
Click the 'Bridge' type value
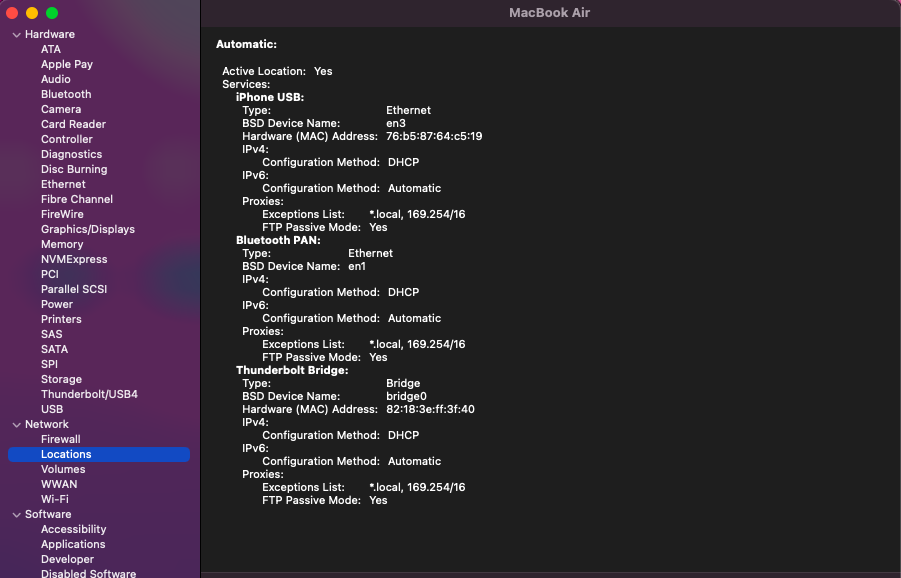pyautogui.click(x=403, y=383)
